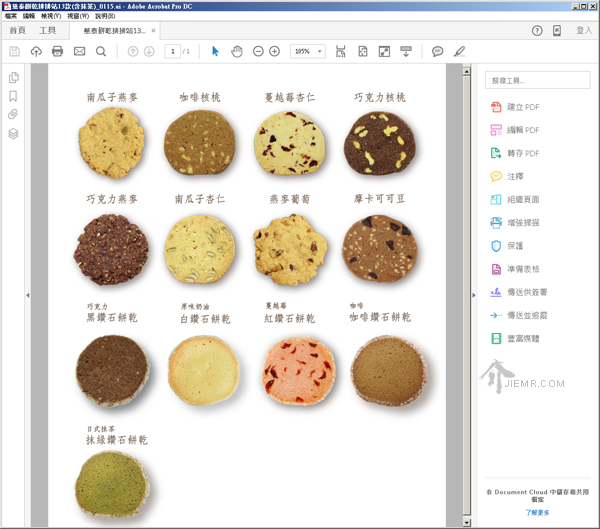Click the tools search field
The height and width of the screenshot is (529, 600).
point(537,80)
